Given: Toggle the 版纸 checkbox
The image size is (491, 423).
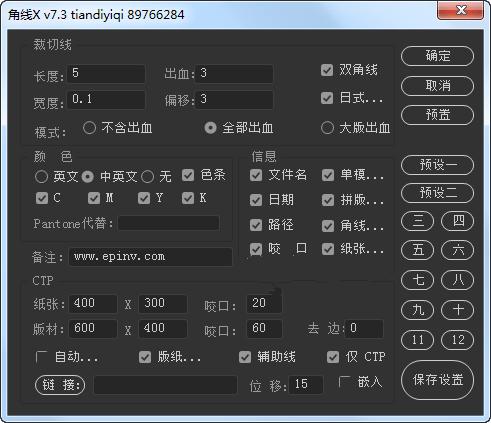Looking at the screenshot, I should coord(145,357).
